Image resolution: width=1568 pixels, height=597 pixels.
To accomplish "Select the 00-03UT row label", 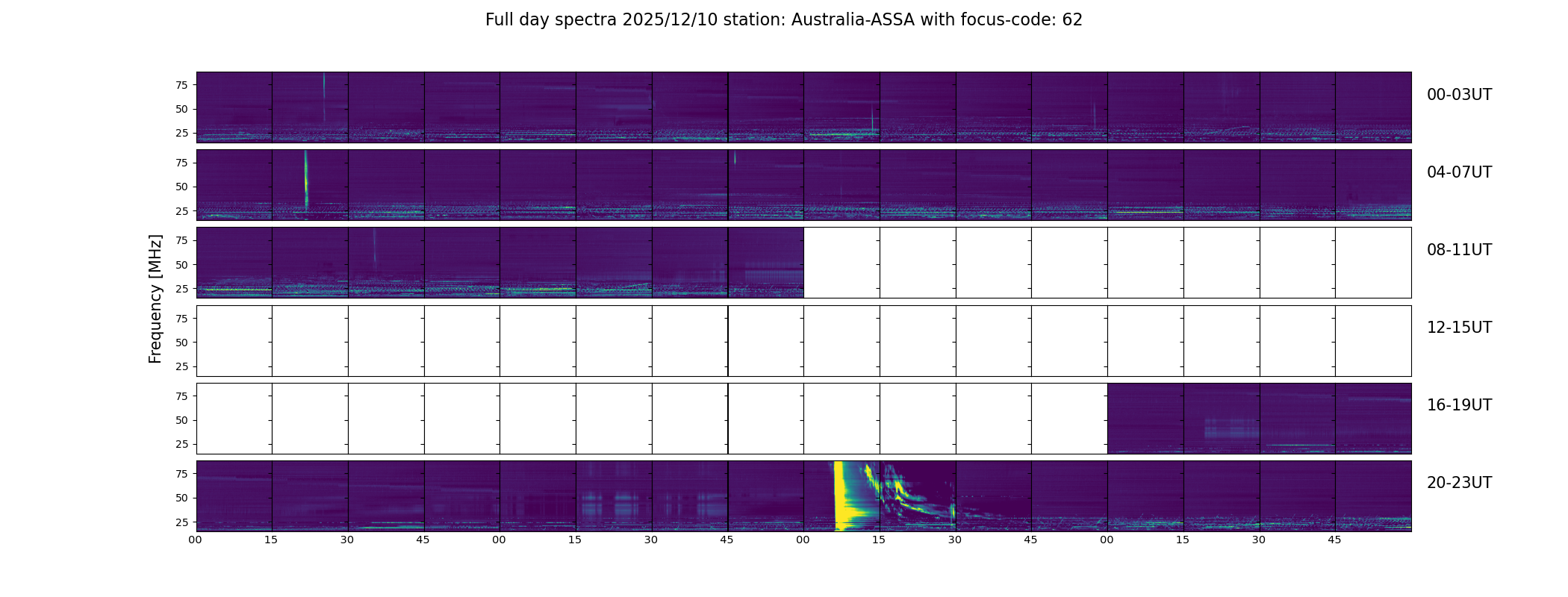I will [x=1459, y=95].
